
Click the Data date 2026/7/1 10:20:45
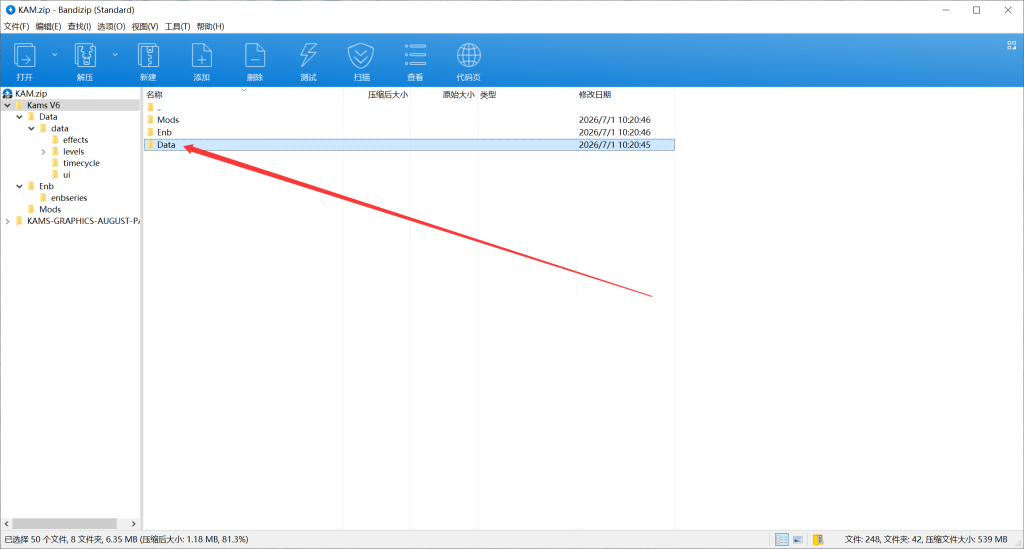(615, 145)
